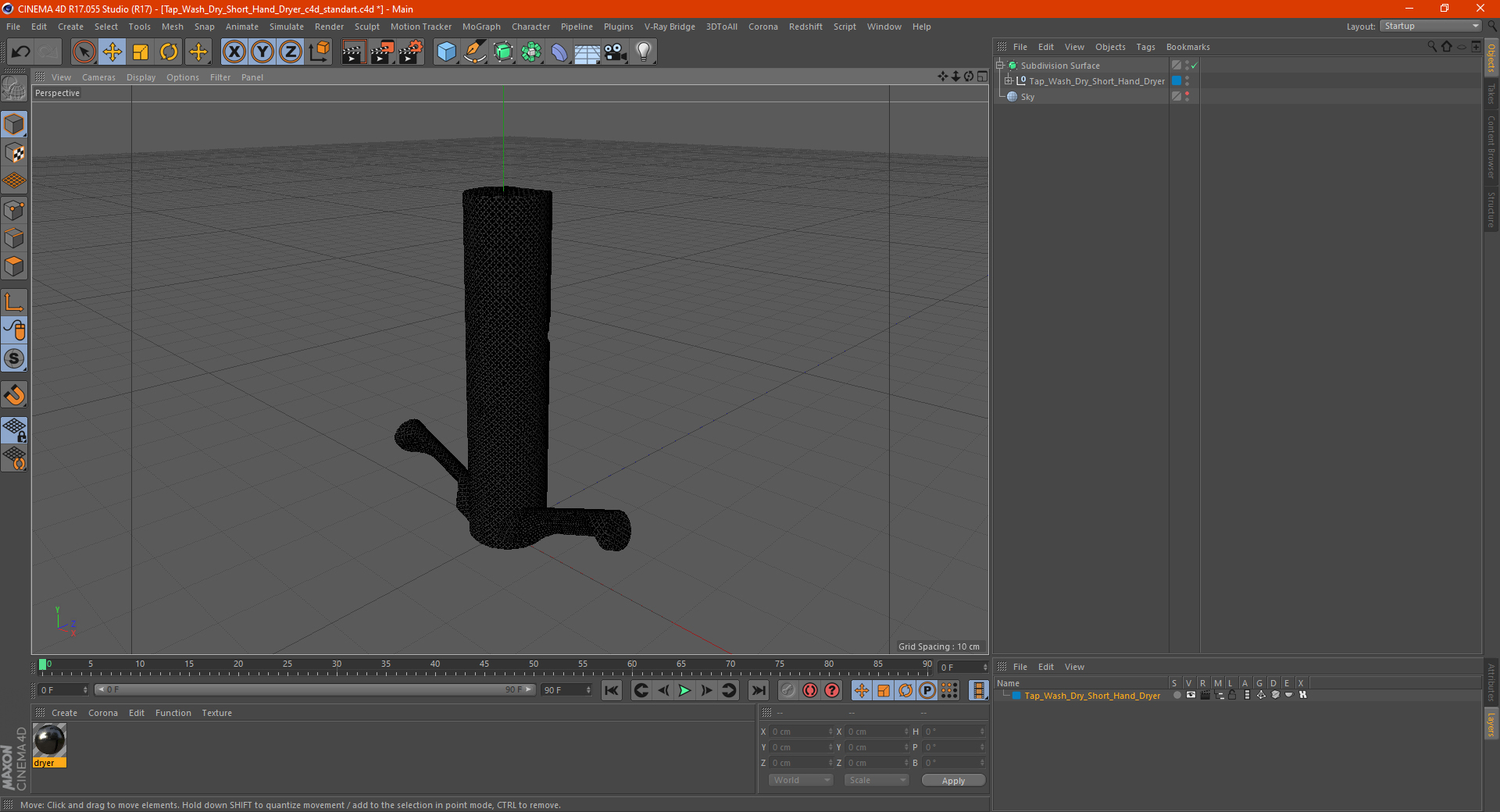Click the Make Editable icon
1500x812 pixels.
click(x=14, y=89)
